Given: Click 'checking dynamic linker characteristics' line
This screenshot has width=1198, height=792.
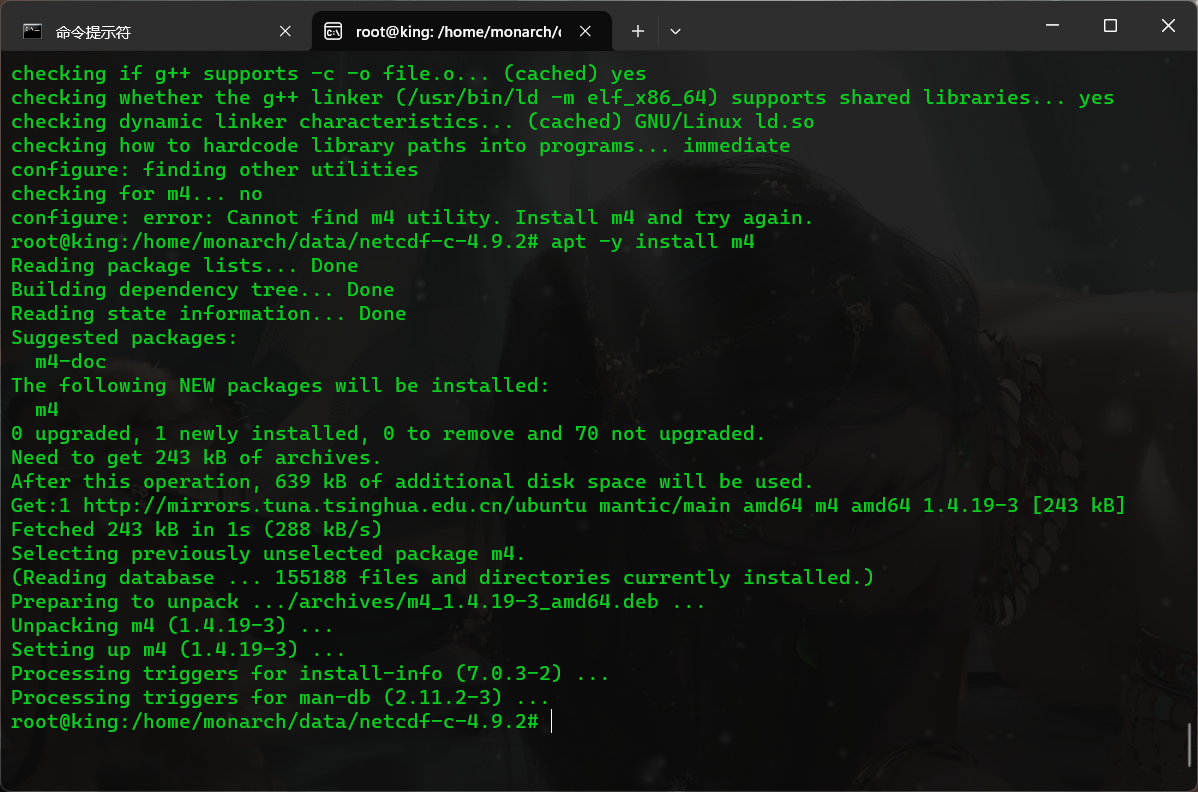Looking at the screenshot, I should 413,121.
